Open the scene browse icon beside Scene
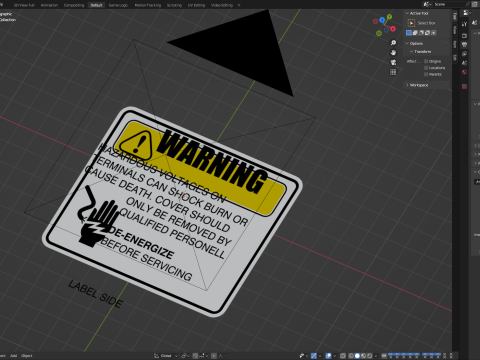The height and width of the screenshot is (360, 480). (x=427, y=4)
